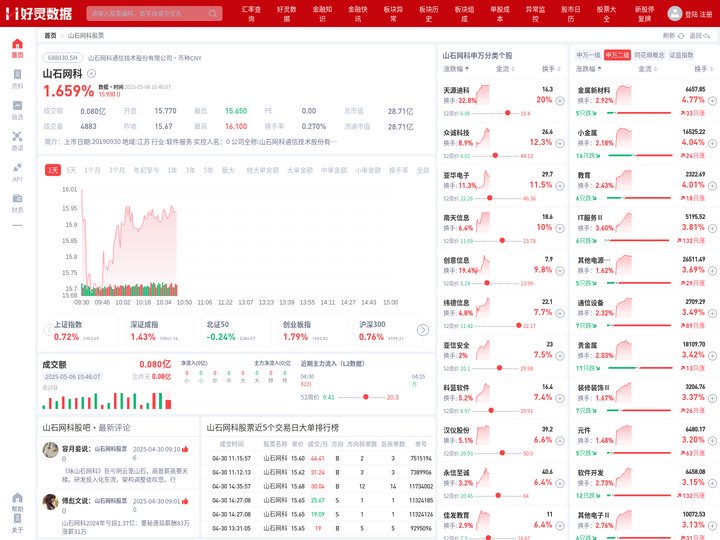
Task: Switch chart to 特大单金额
Action: click(x=263, y=170)
